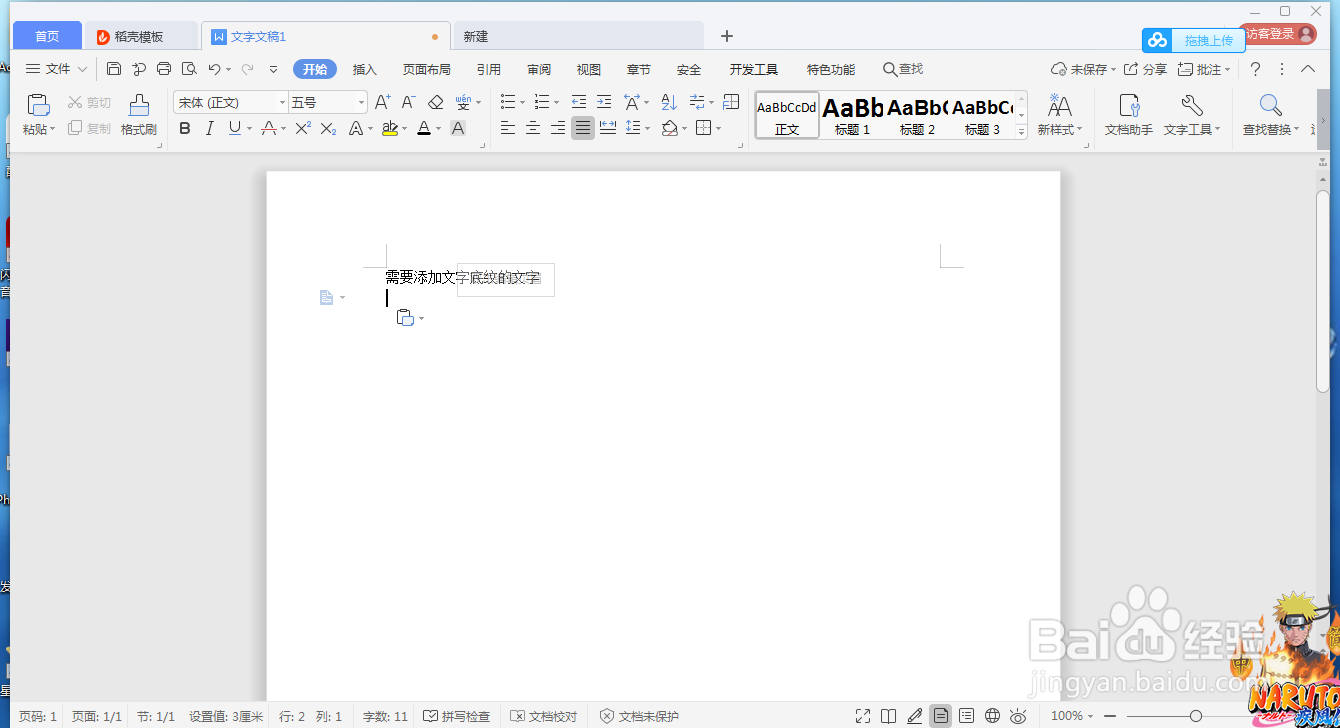Toggle italic formatting
1340x728 pixels.
pos(208,128)
